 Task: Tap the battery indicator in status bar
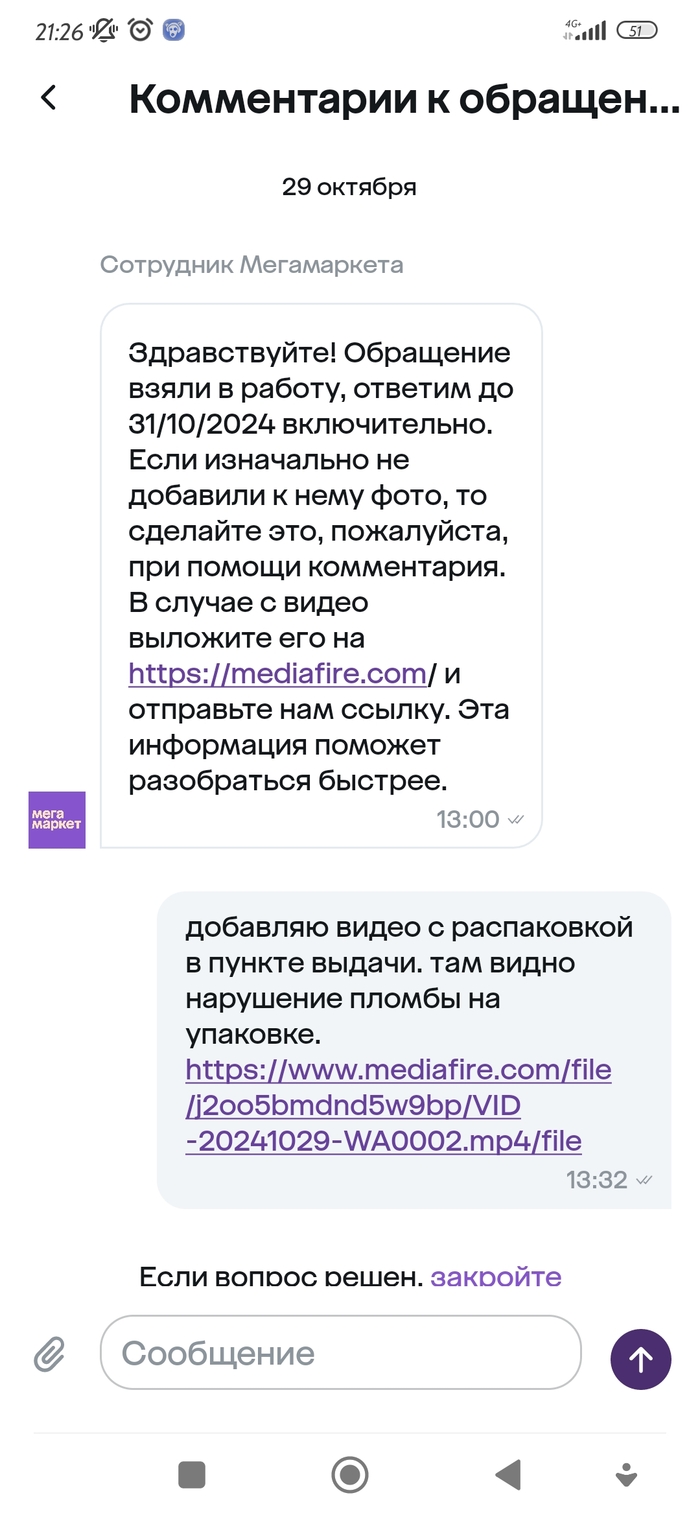tap(636, 31)
